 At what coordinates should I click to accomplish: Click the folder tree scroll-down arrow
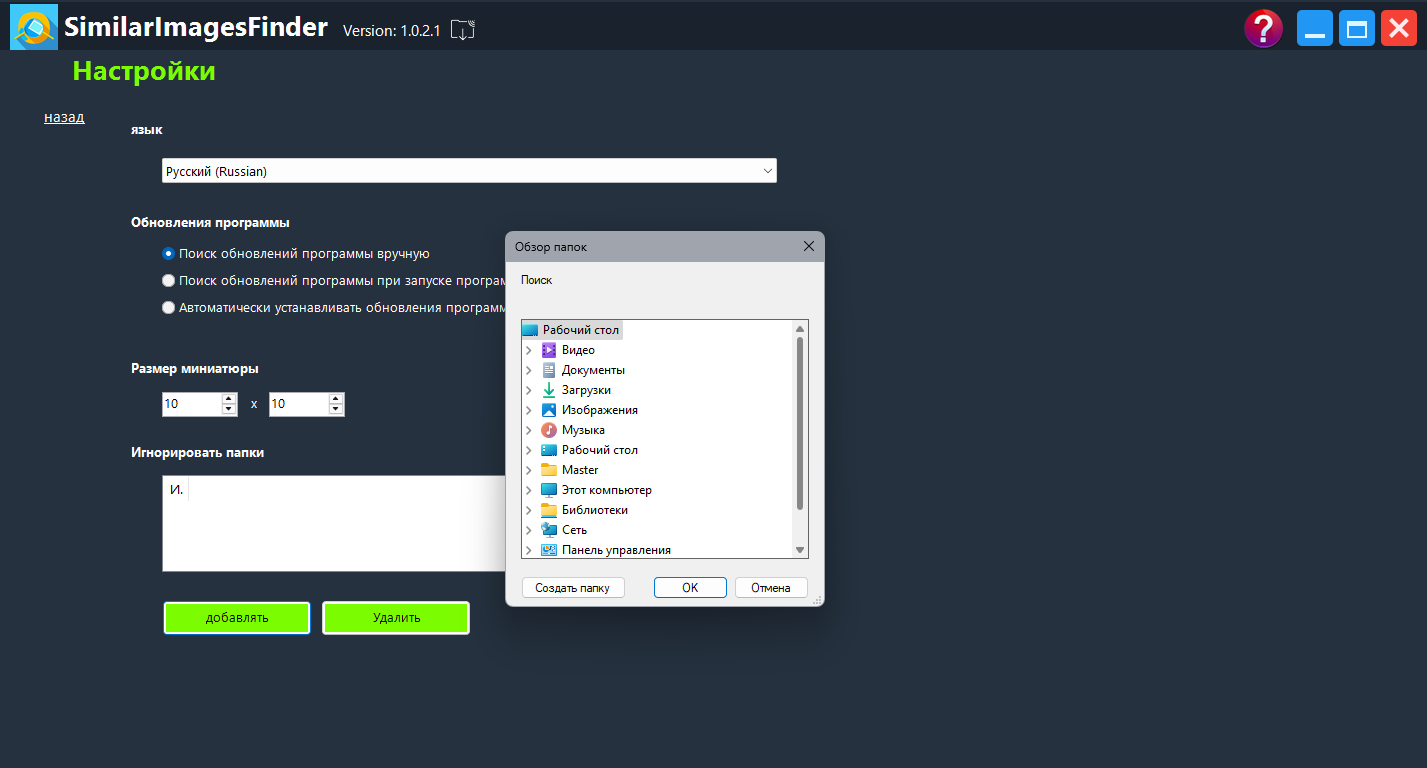[800, 550]
